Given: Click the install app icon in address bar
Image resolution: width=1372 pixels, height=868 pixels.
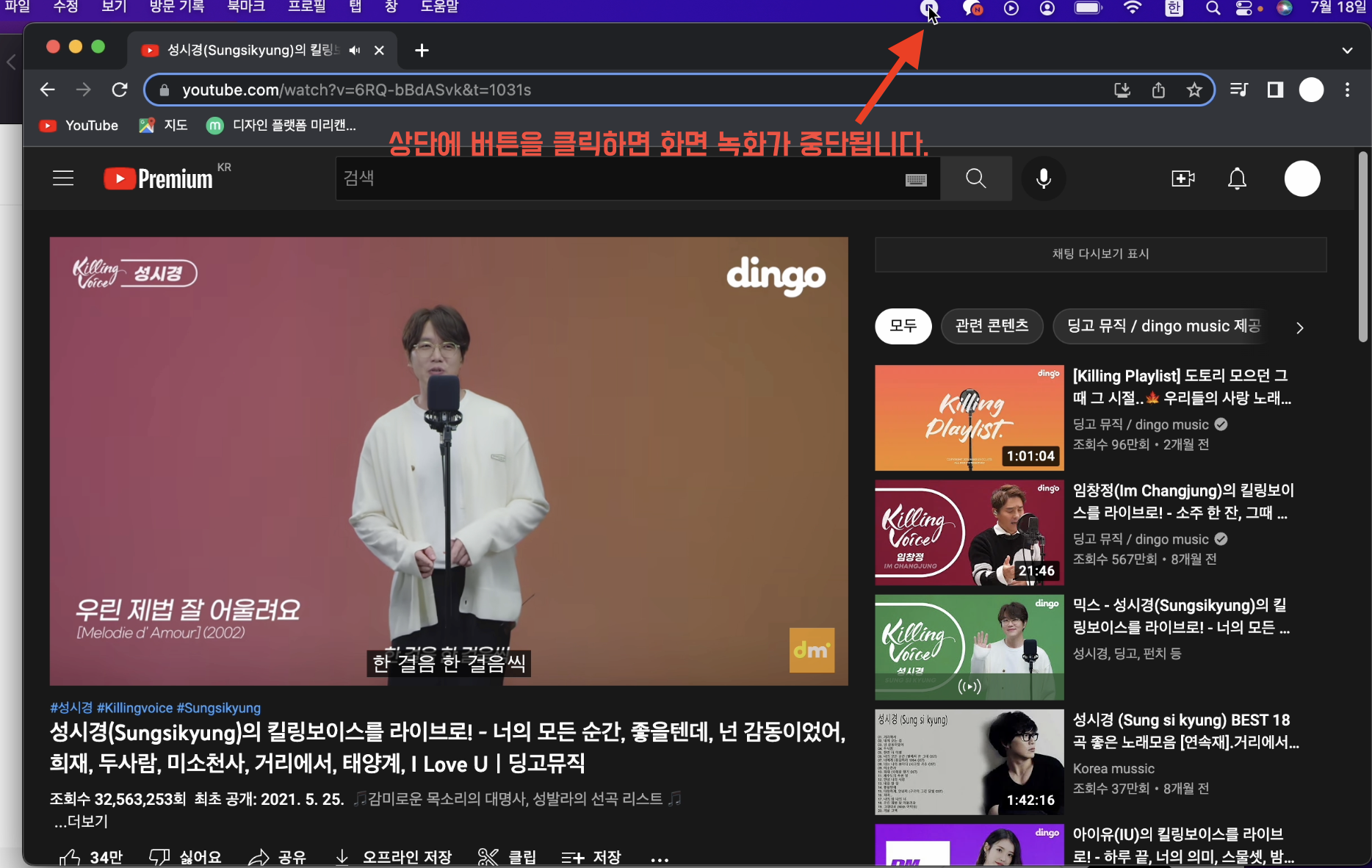Looking at the screenshot, I should point(1122,90).
